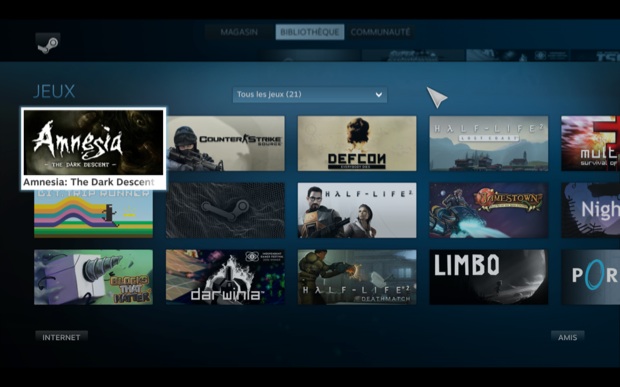The height and width of the screenshot is (387, 620).
Task: Select the Jamestown game tile
Action: pyautogui.click(x=489, y=210)
